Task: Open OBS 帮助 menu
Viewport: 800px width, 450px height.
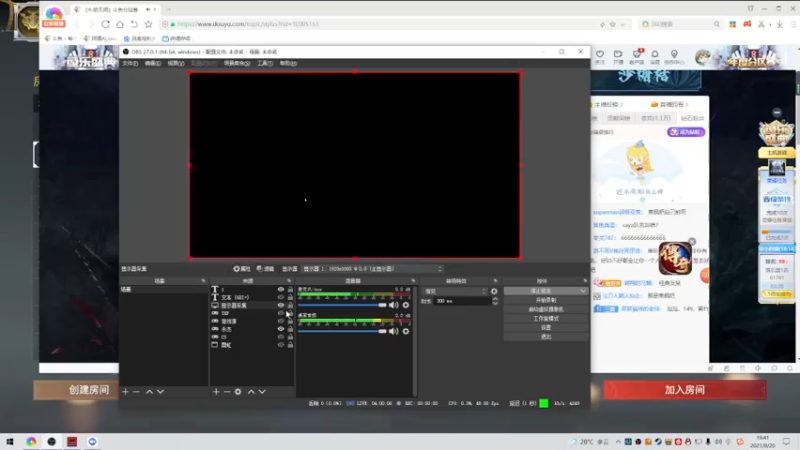Action: pyautogui.click(x=288, y=63)
